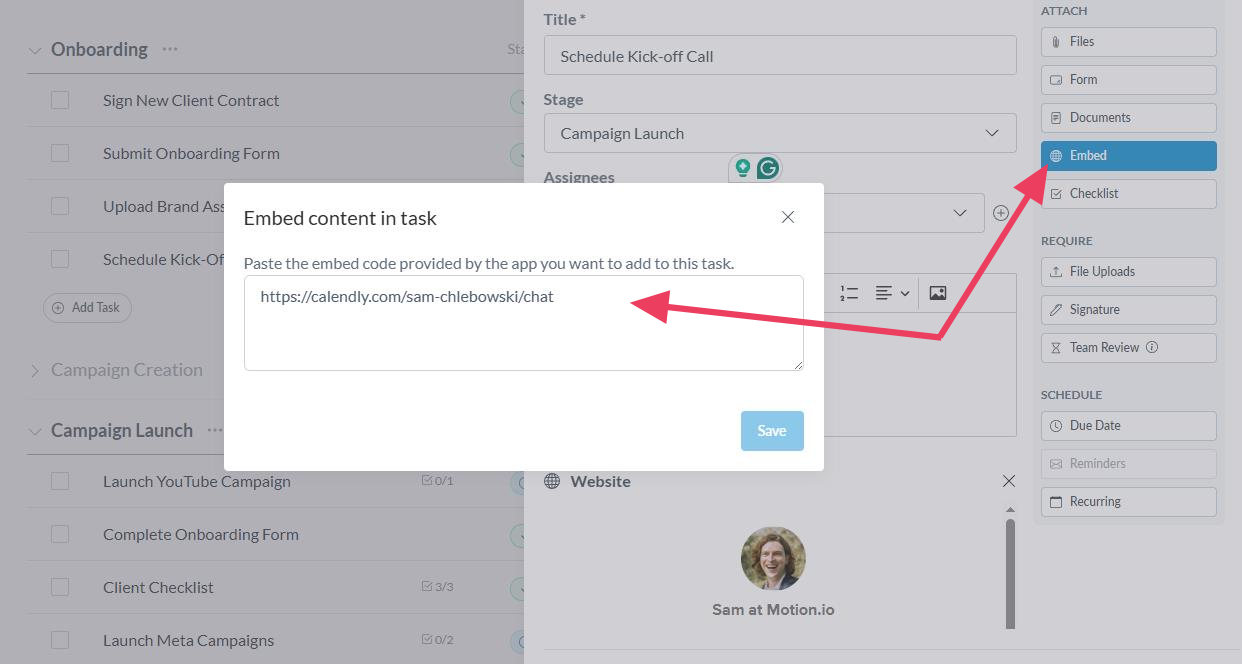Image resolution: width=1242 pixels, height=664 pixels.
Task: Choose the Checklist attach option
Action: point(1128,193)
